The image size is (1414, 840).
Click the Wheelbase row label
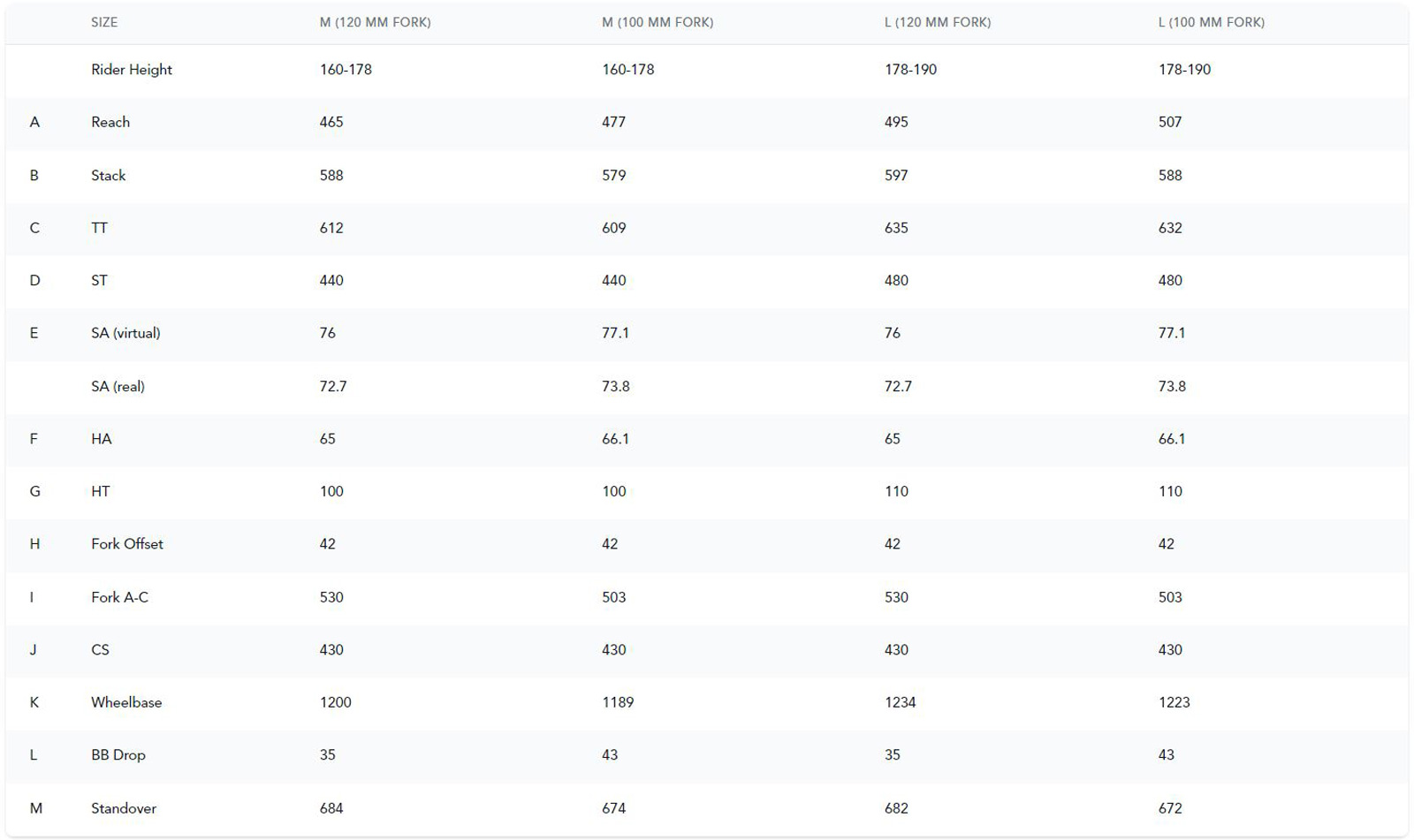point(126,702)
